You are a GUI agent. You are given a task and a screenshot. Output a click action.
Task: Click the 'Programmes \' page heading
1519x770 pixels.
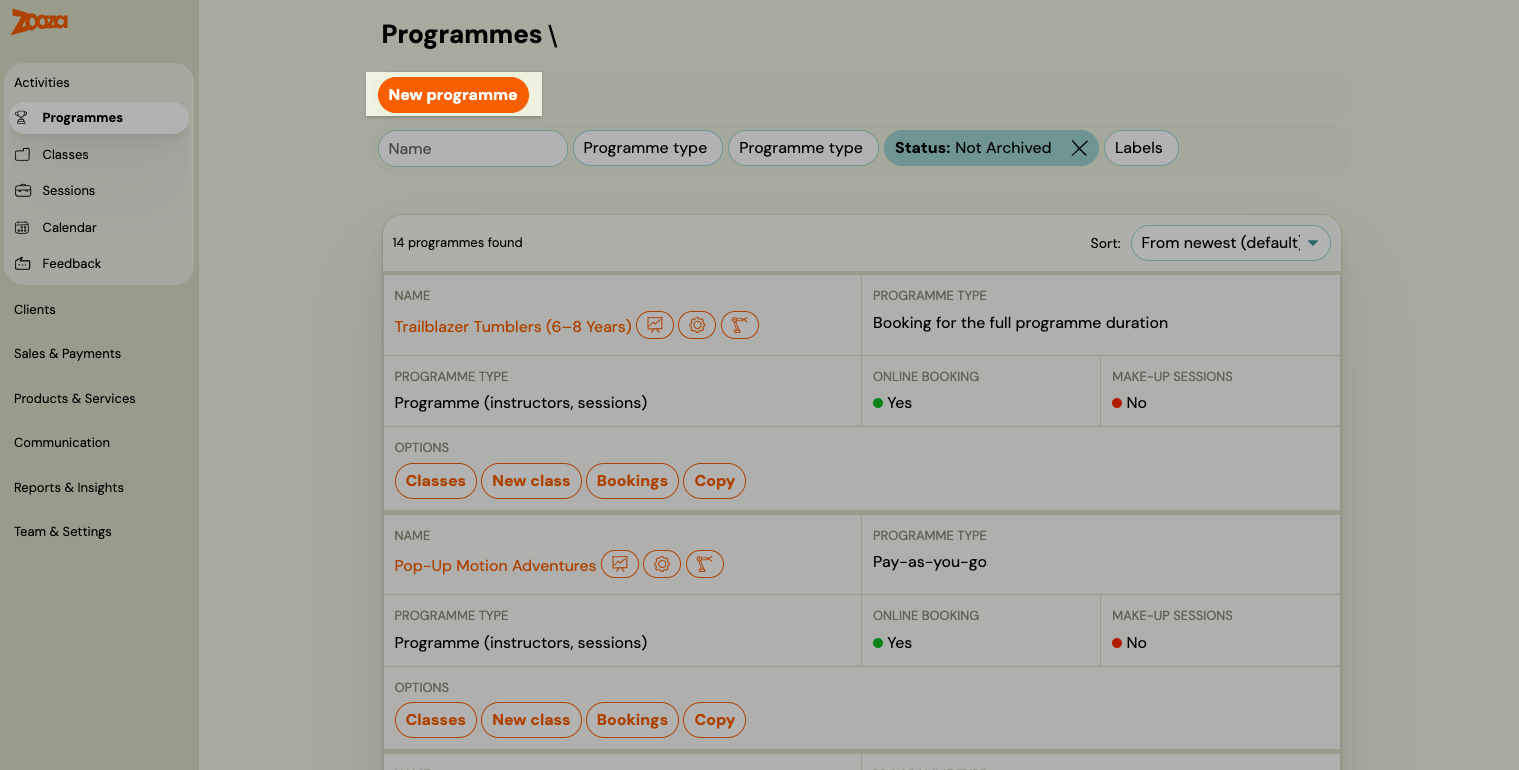point(469,34)
